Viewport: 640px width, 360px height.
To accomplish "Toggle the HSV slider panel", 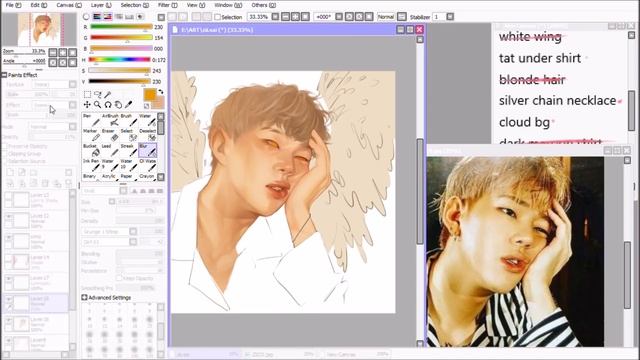I will 108,17.
